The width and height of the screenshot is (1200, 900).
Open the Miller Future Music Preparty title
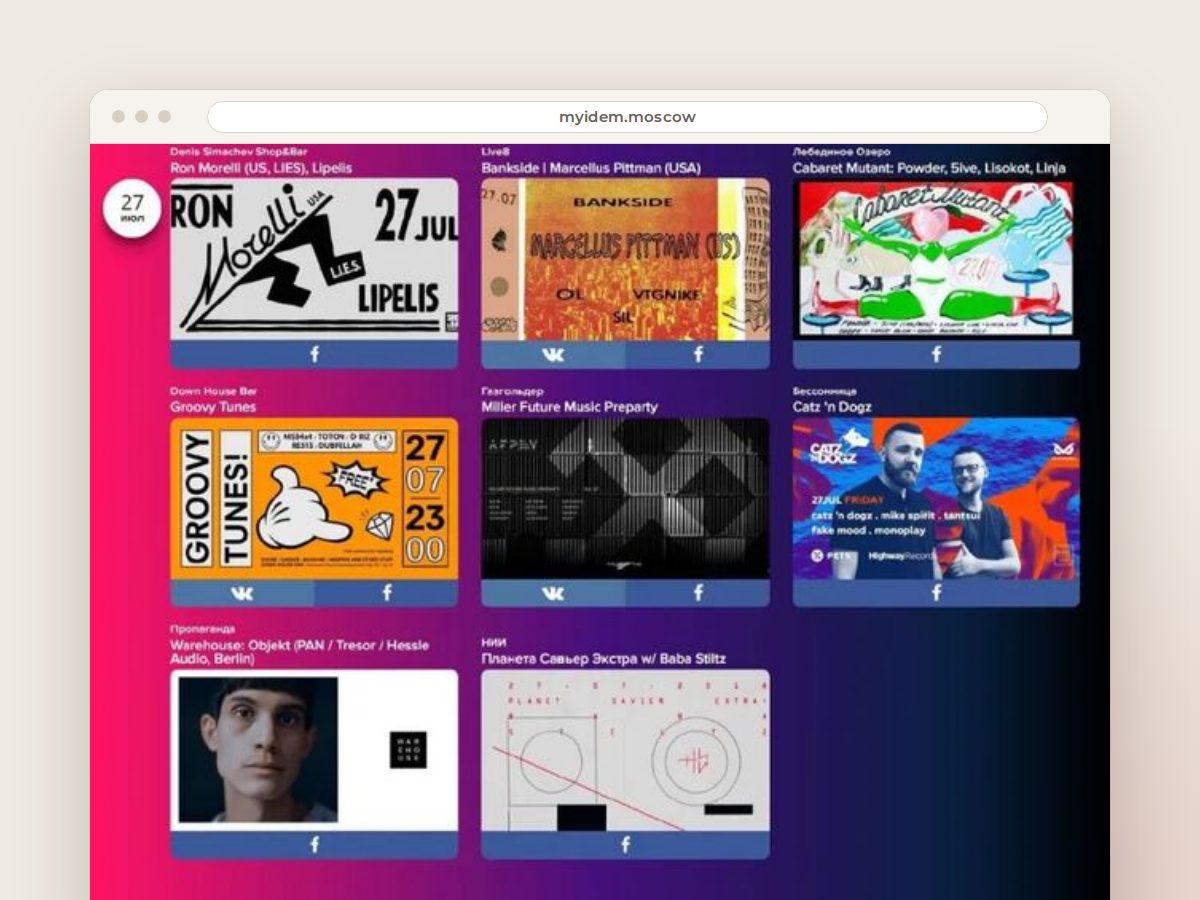pyautogui.click(x=570, y=407)
